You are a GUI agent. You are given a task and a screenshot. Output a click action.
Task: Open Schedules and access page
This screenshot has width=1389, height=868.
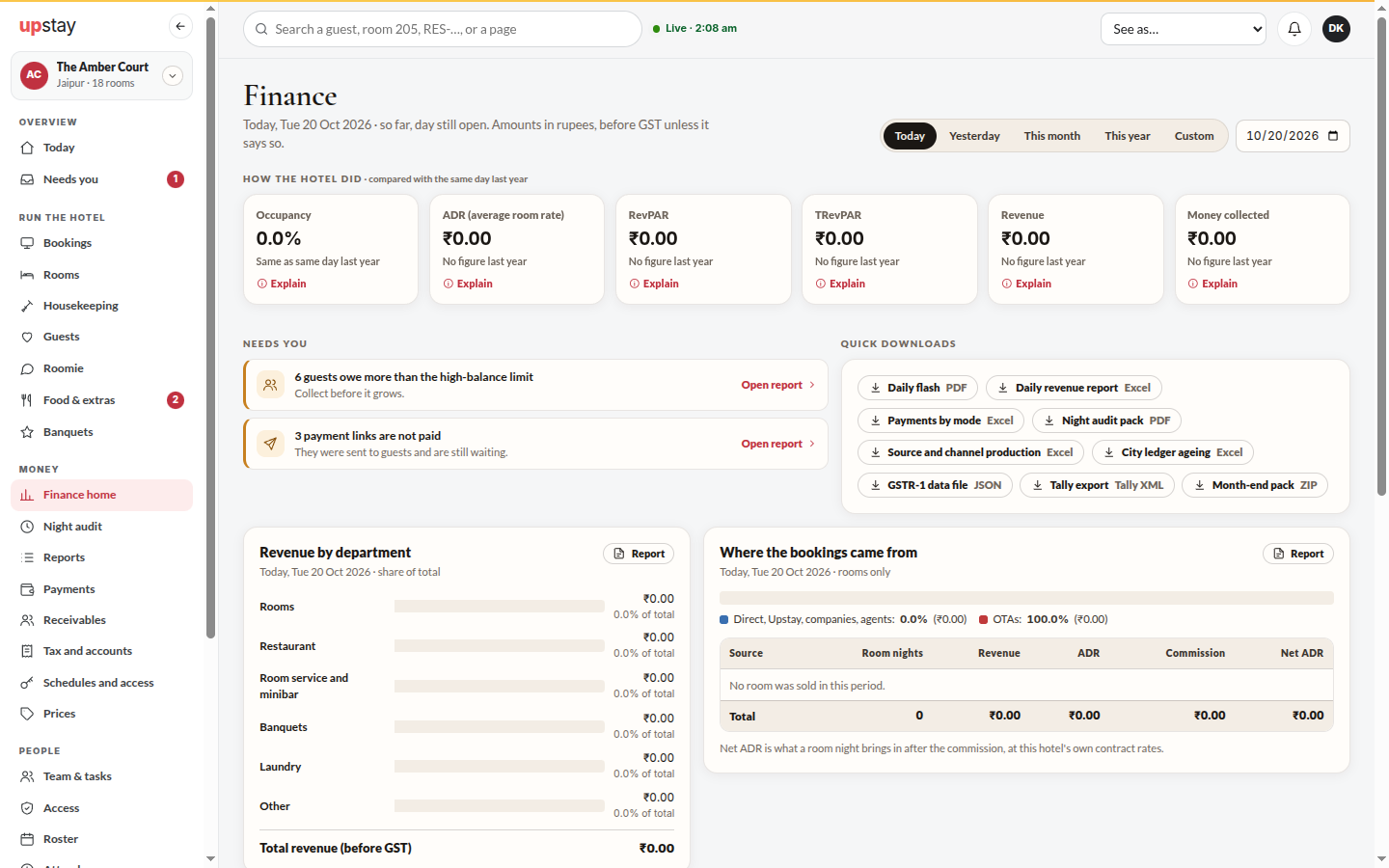point(101,683)
